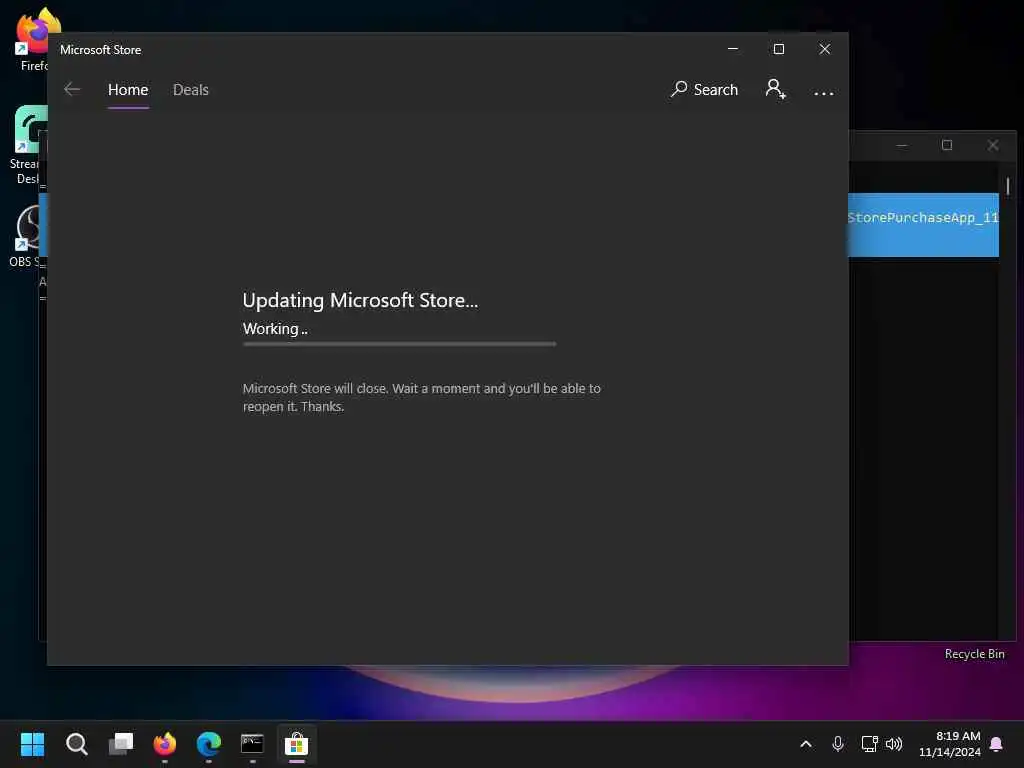Launch Microsoft Edge from the taskbar
This screenshot has width=1024, height=768.
209,744
